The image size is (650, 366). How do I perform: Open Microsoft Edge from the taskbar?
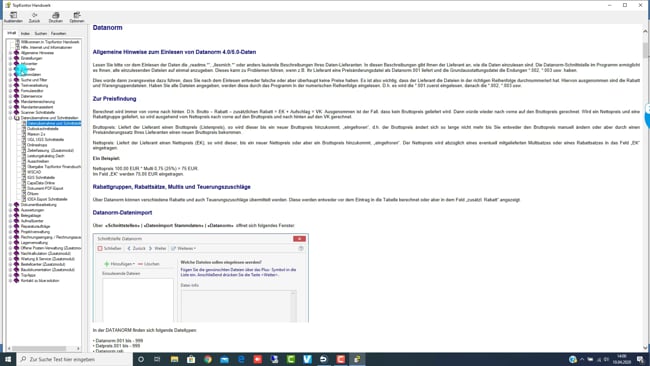point(241,359)
